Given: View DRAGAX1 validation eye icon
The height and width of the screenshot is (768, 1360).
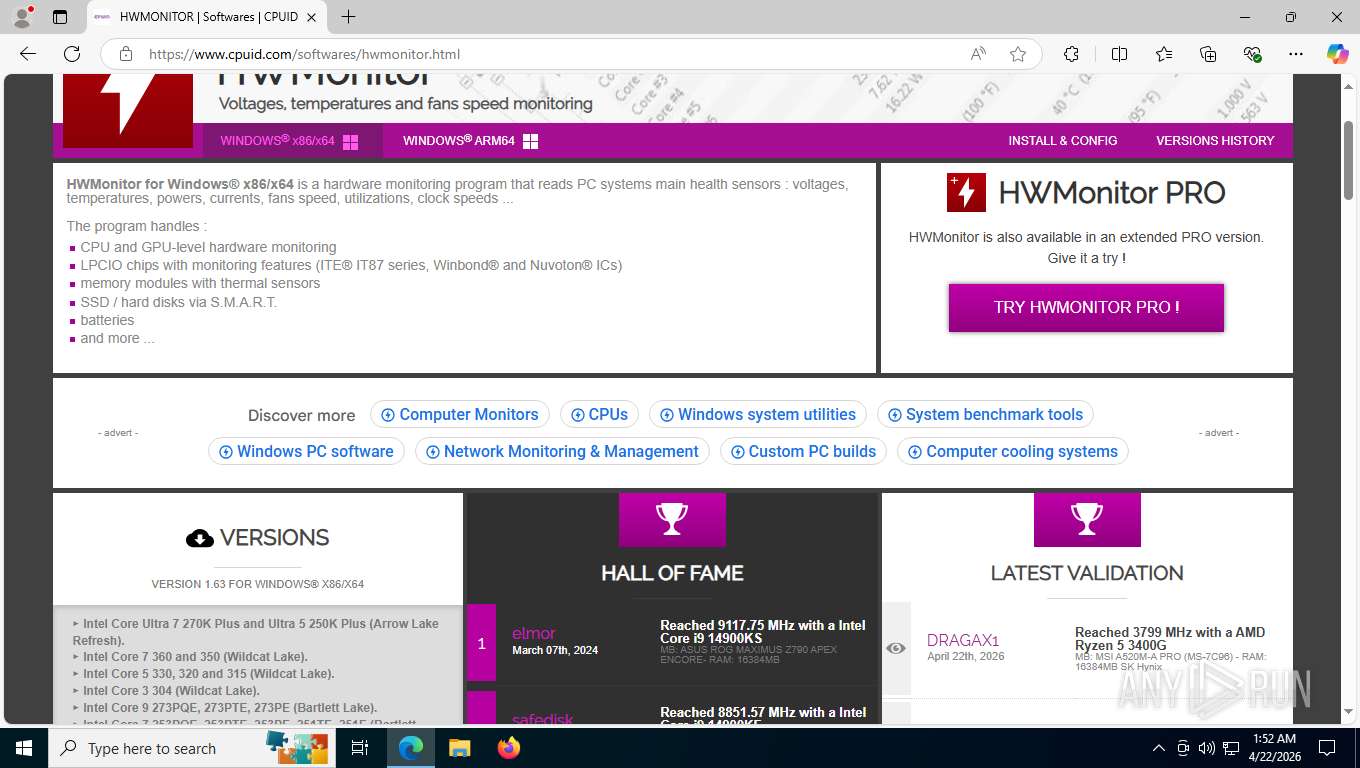Looking at the screenshot, I should point(896,648).
